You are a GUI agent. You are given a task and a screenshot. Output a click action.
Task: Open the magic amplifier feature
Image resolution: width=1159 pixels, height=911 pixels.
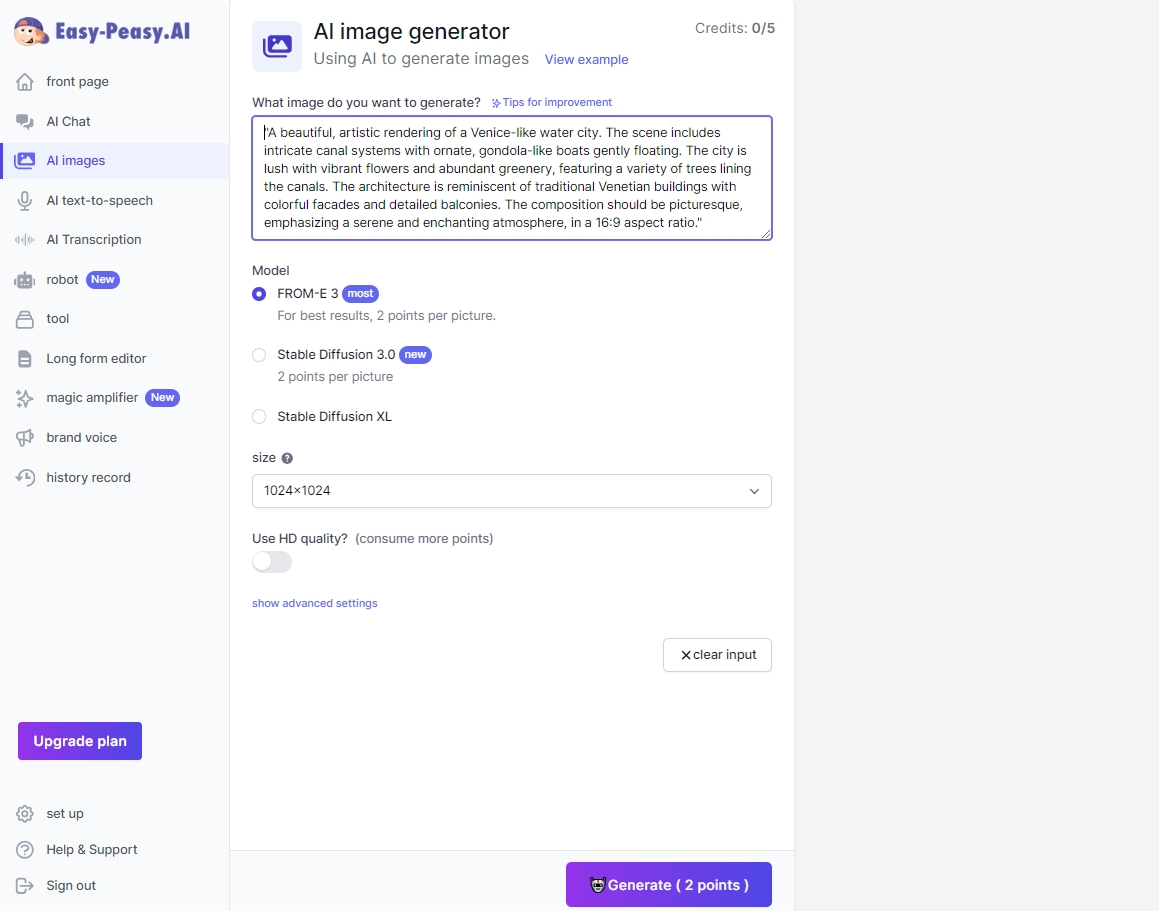point(92,397)
